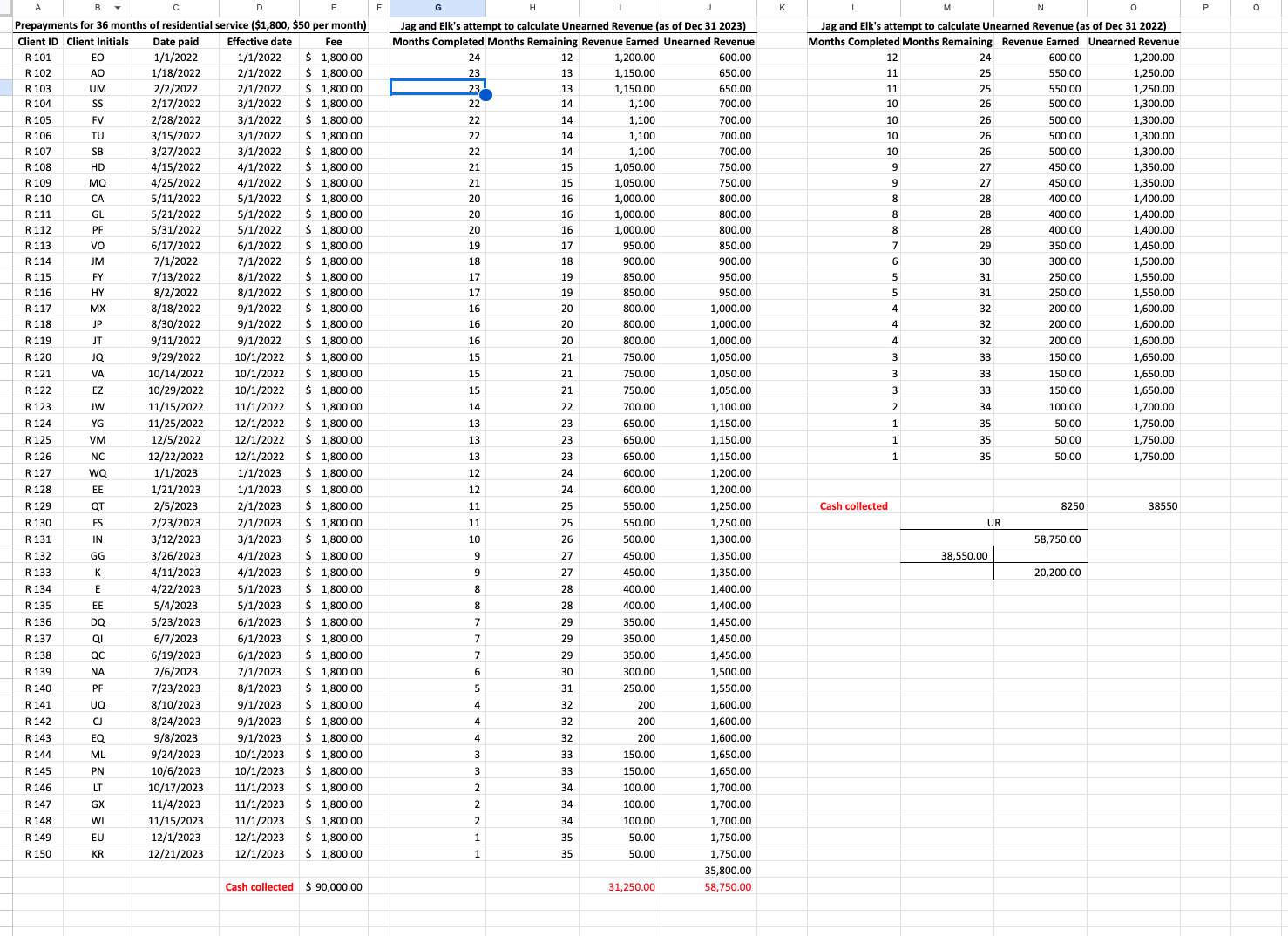This screenshot has width=1288, height=936.
Task: Select column N header
Action: [x=1040, y=8]
